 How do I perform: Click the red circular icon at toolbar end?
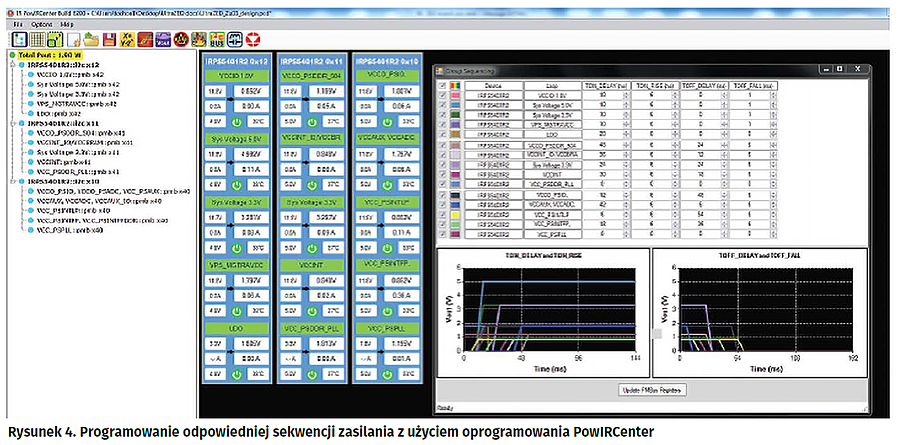(x=252, y=39)
